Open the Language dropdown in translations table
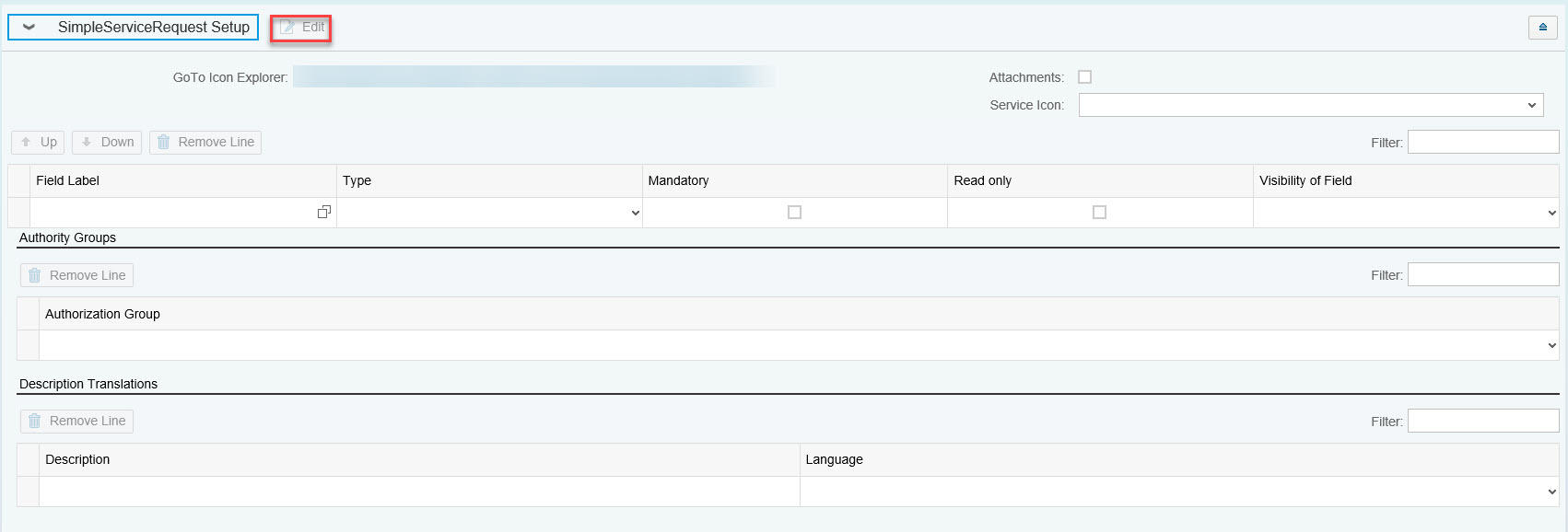The height and width of the screenshot is (532, 1568). 1179,492
